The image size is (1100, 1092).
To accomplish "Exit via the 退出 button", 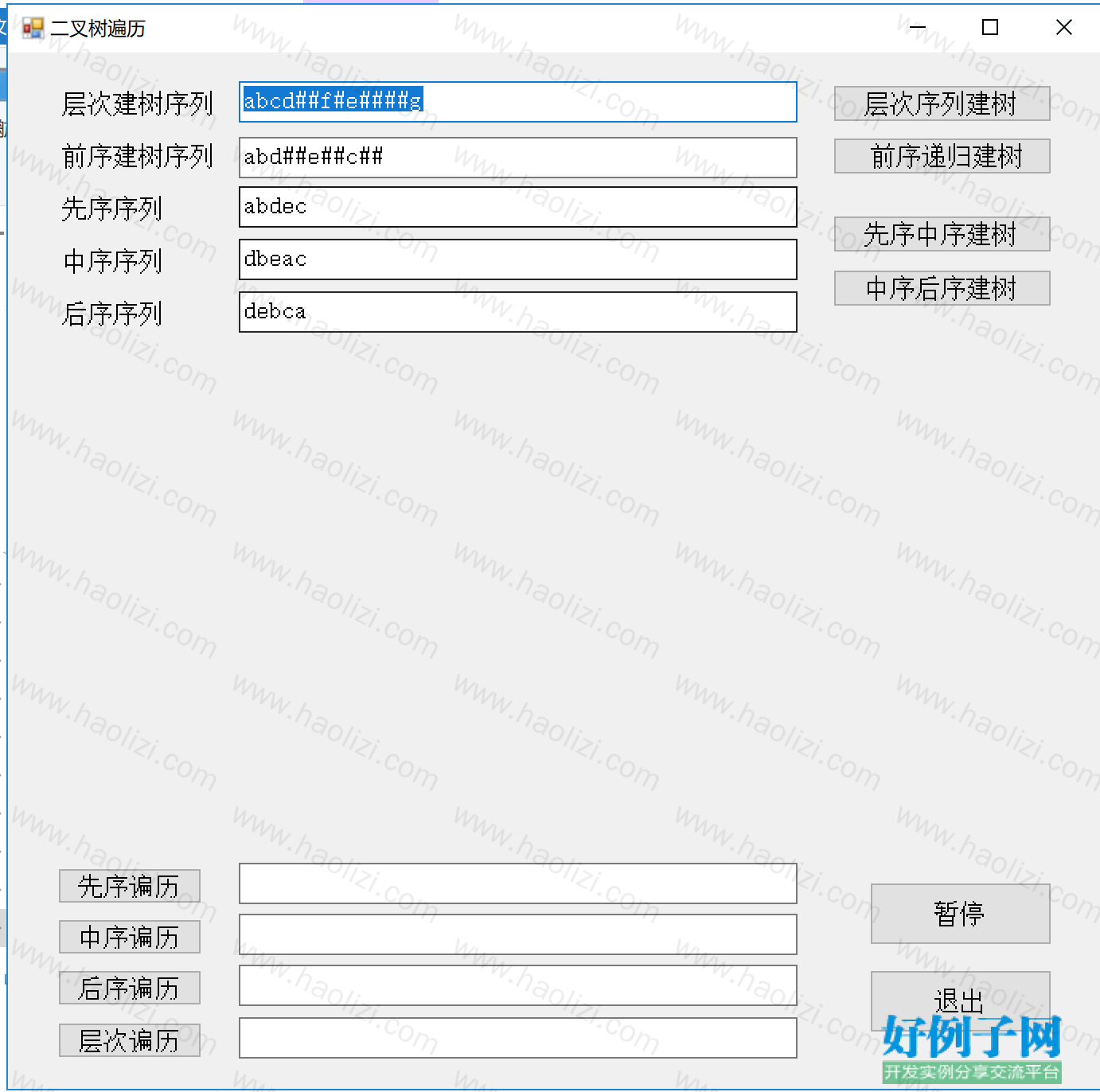I will click(960, 1000).
